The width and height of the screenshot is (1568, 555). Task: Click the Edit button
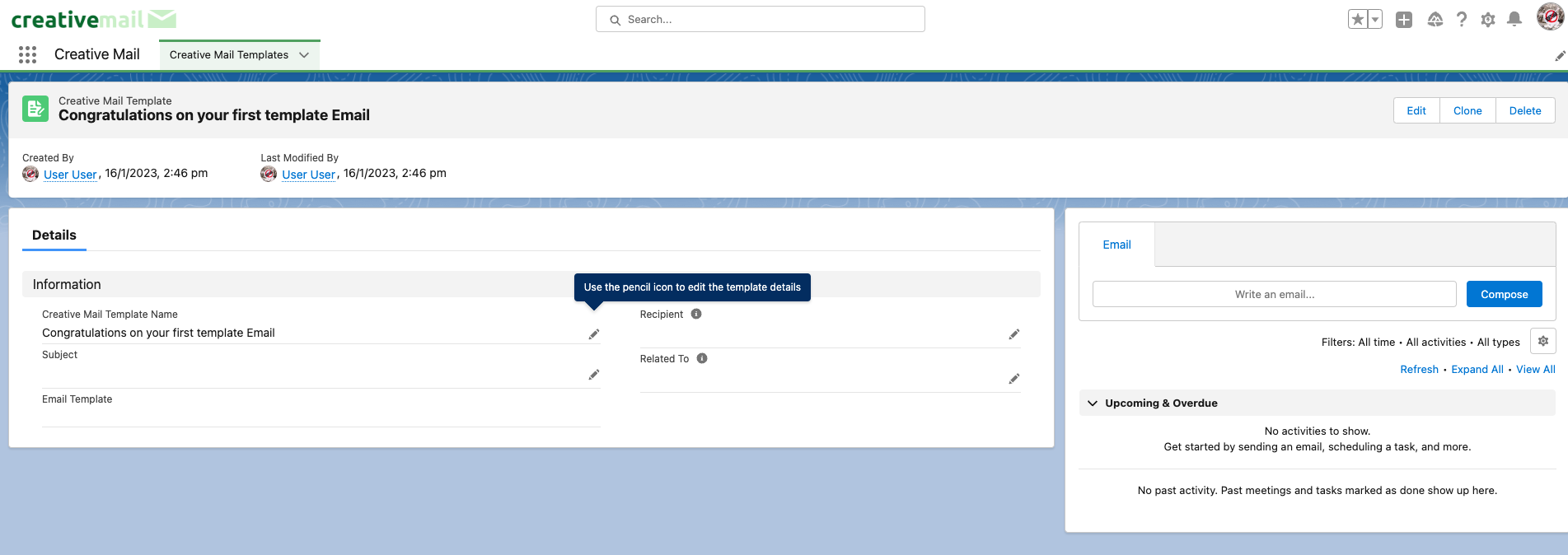(x=1416, y=110)
